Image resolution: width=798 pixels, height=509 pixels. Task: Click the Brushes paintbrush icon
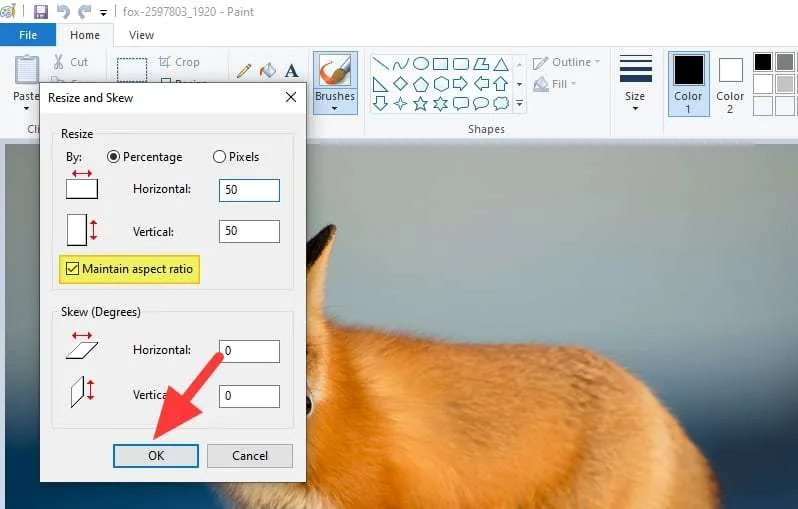click(x=335, y=70)
